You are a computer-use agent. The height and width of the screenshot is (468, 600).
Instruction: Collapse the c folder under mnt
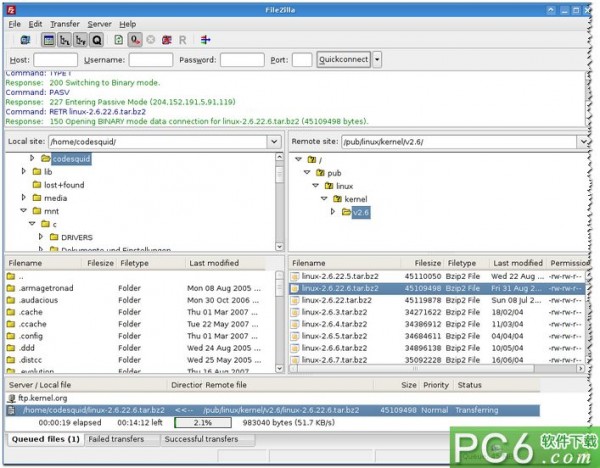[32, 223]
